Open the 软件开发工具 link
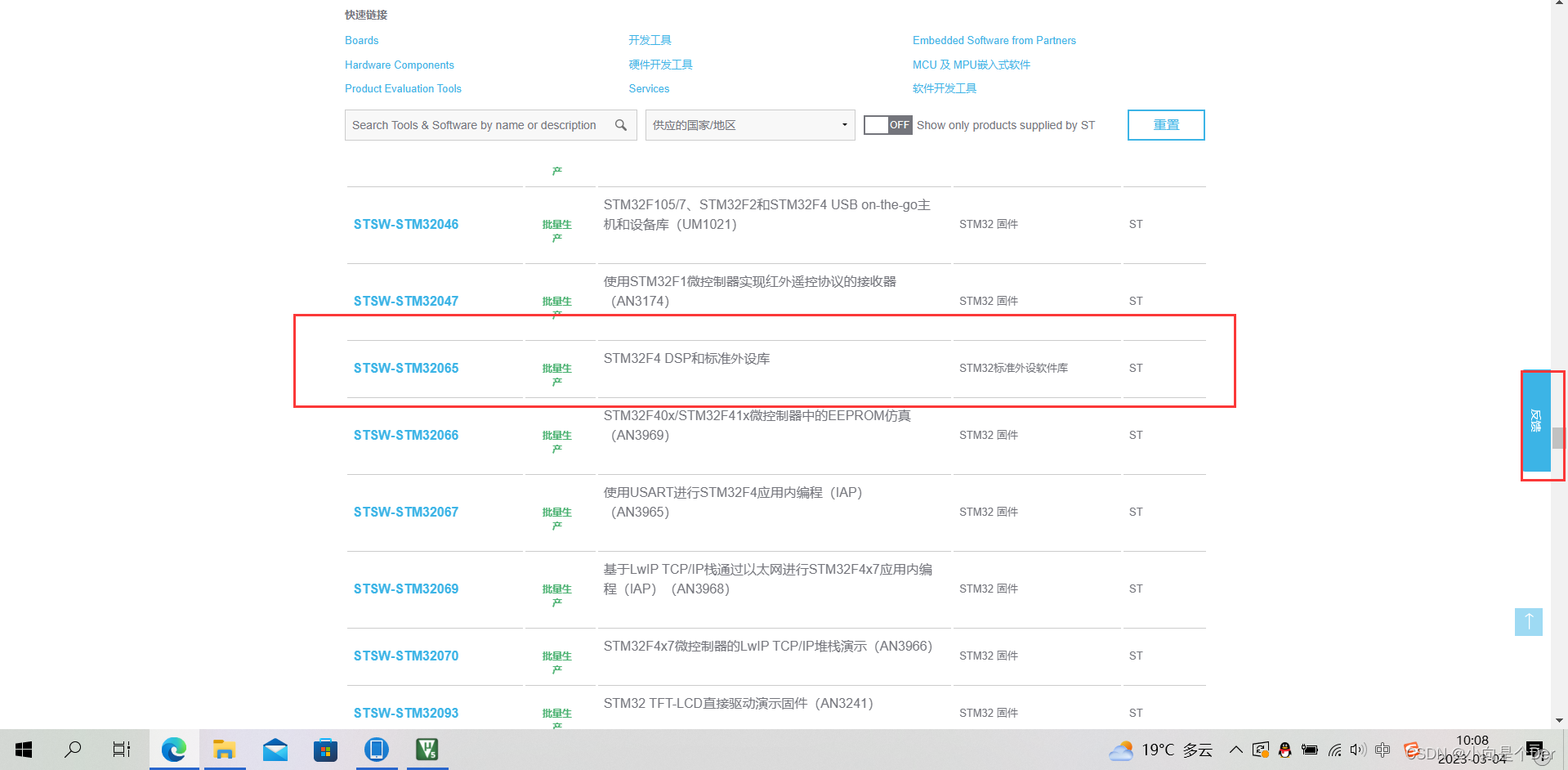Screen dimensions: 1568x770 click(945, 88)
